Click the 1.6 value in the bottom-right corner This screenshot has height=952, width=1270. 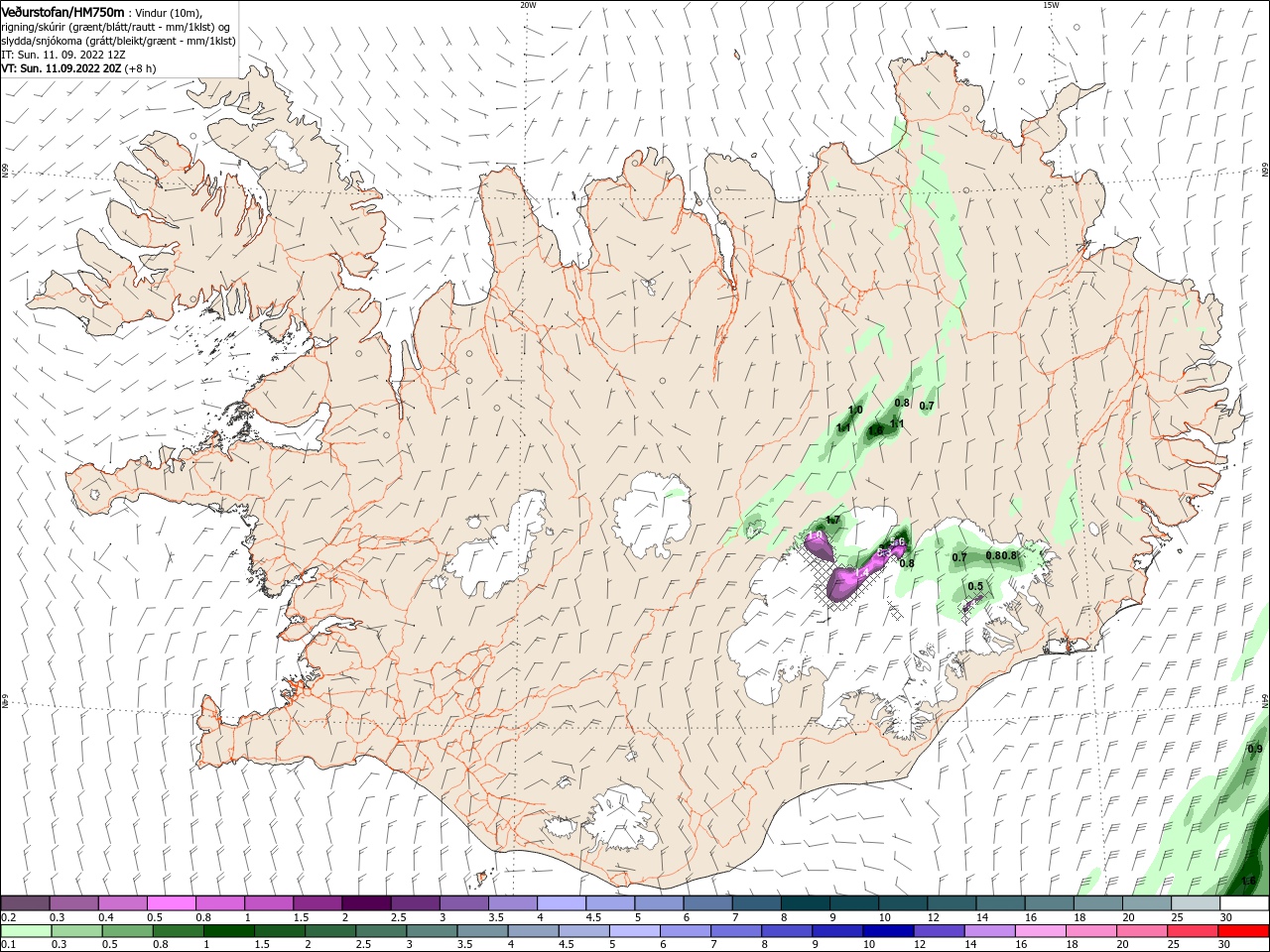point(1248,881)
